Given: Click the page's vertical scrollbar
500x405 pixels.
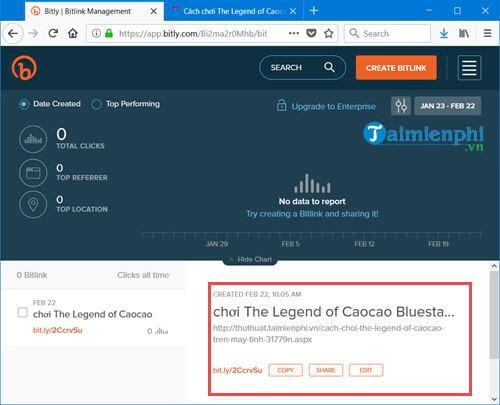Looking at the screenshot, I should [494, 314].
